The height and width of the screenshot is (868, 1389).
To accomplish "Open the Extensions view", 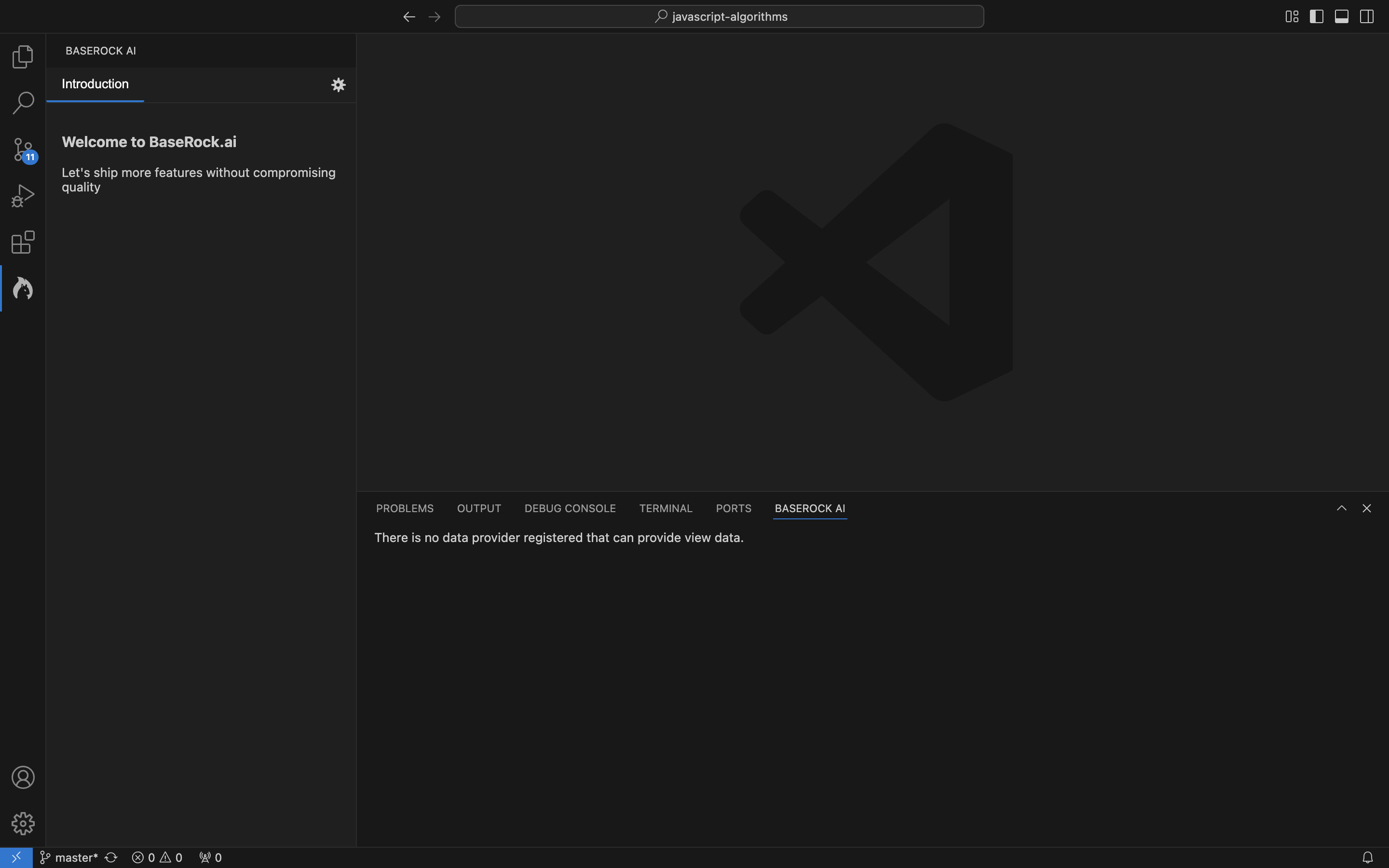I will coord(23,242).
